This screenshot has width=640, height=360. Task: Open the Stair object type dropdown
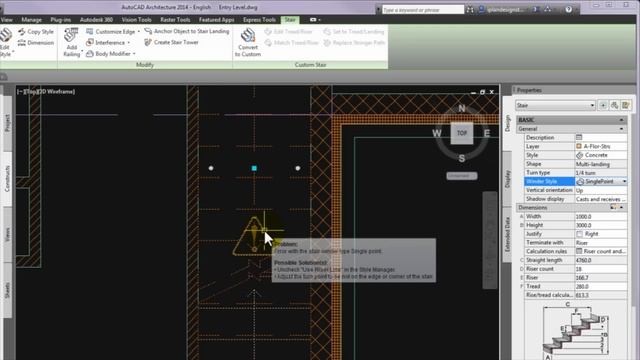point(555,105)
